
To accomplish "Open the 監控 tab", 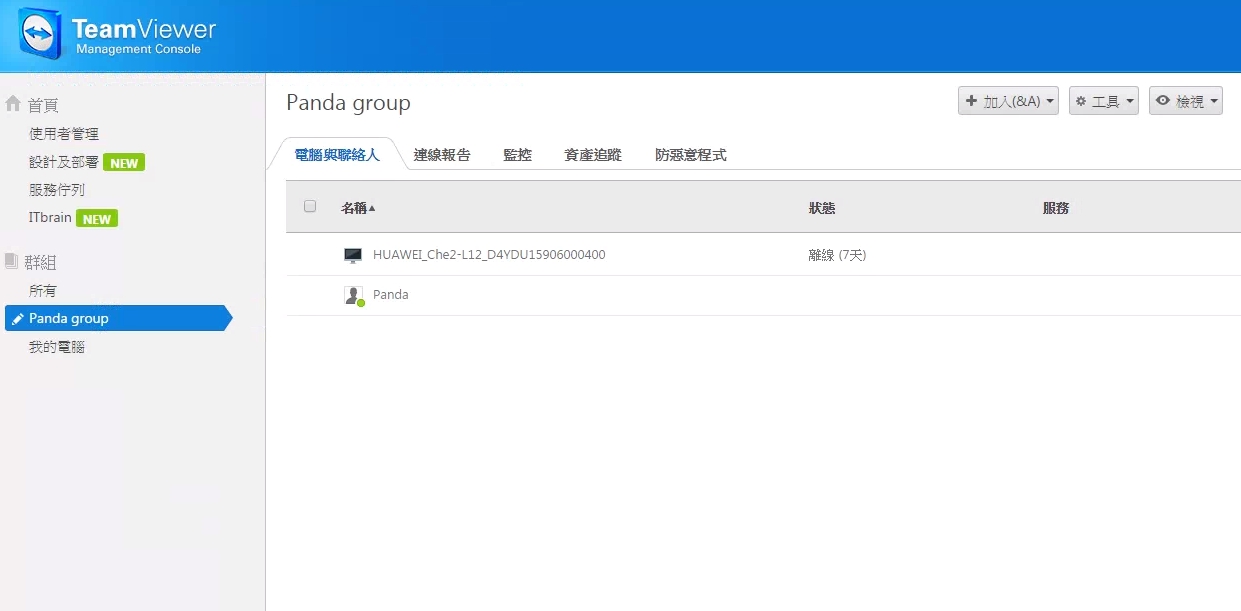I will pos(517,155).
